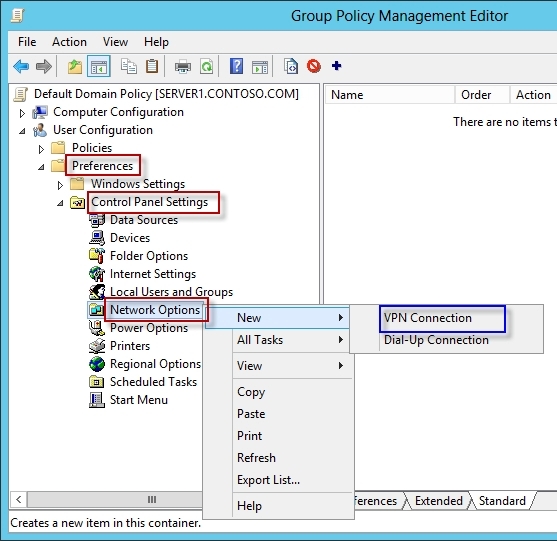The image size is (557, 541).
Task: Collapse the Control Panel Settings node
Action: coord(60,203)
